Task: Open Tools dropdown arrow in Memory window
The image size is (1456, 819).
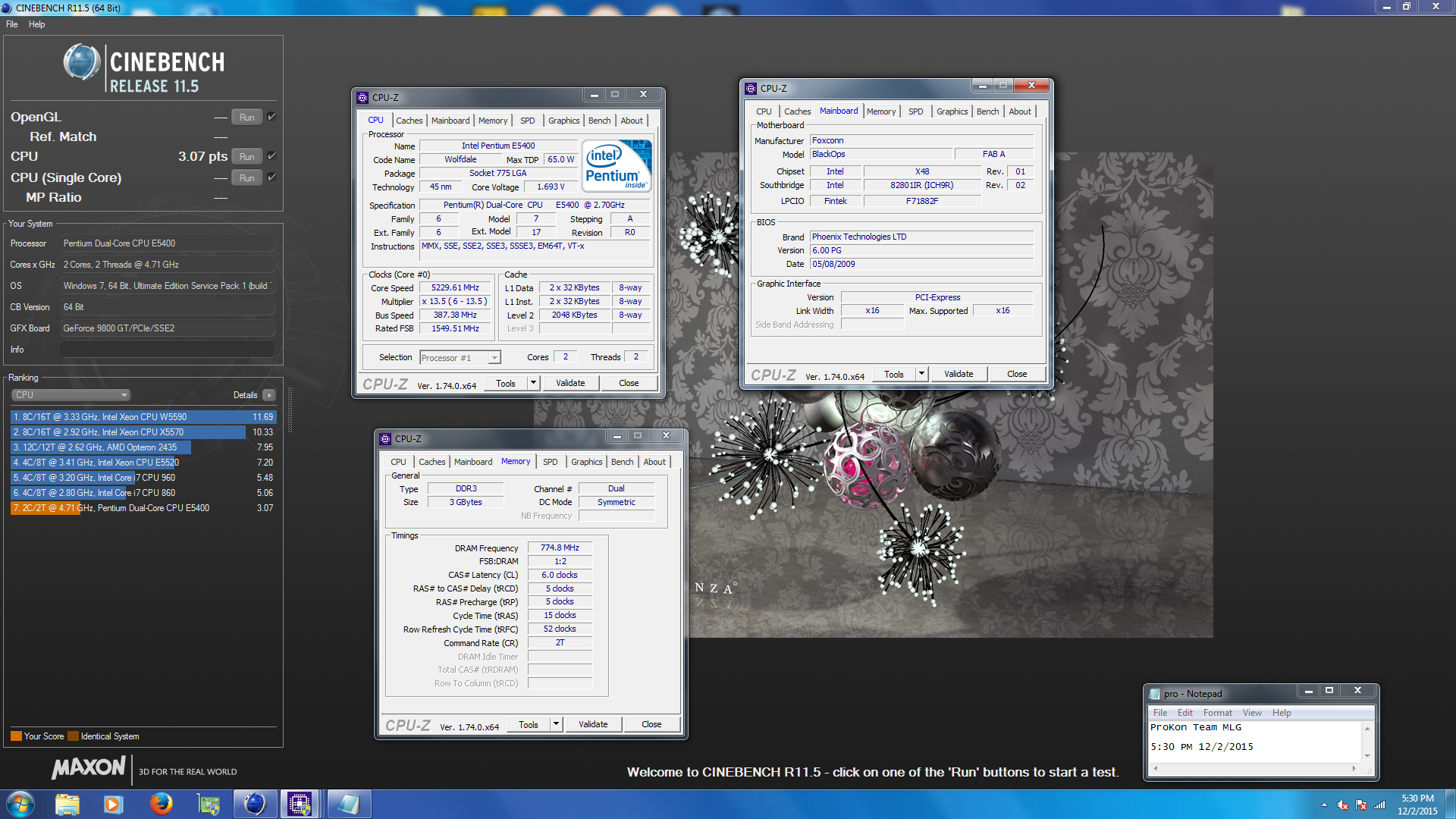Action: click(557, 724)
